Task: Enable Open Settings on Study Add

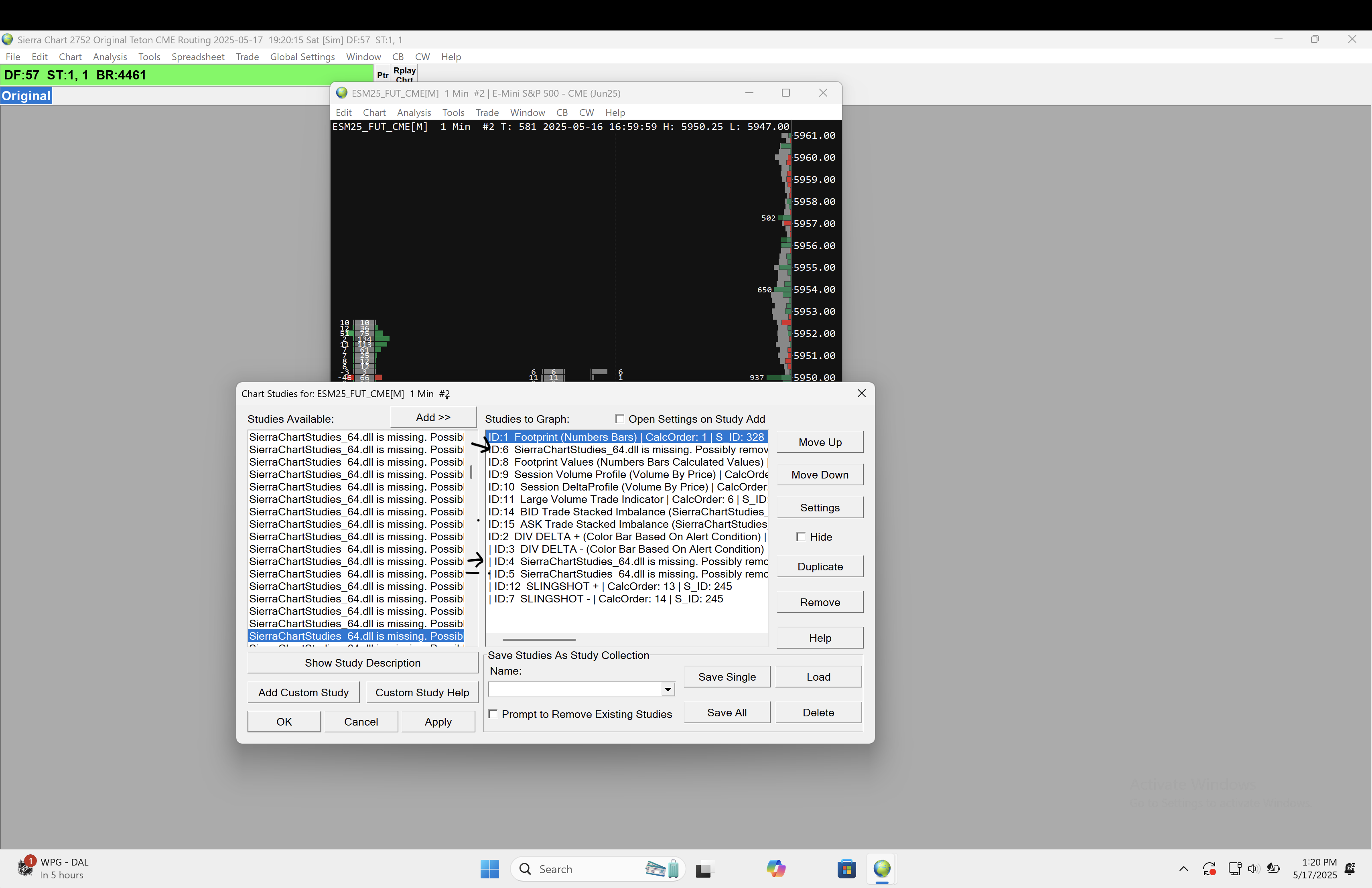Action: 620,419
